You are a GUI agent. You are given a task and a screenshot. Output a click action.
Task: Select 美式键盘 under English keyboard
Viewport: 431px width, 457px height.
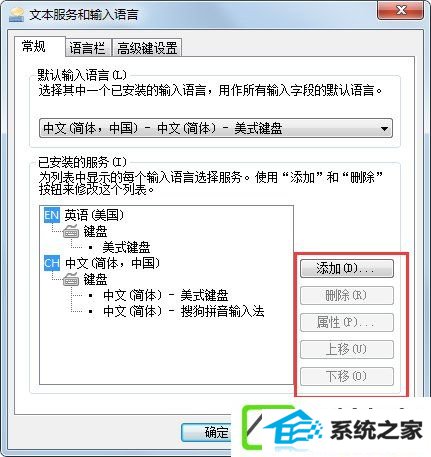pos(126,247)
